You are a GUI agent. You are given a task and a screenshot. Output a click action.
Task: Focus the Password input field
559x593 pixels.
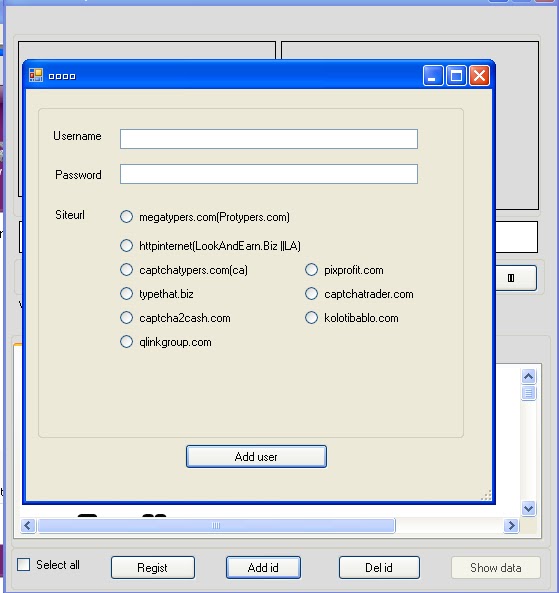click(x=269, y=174)
